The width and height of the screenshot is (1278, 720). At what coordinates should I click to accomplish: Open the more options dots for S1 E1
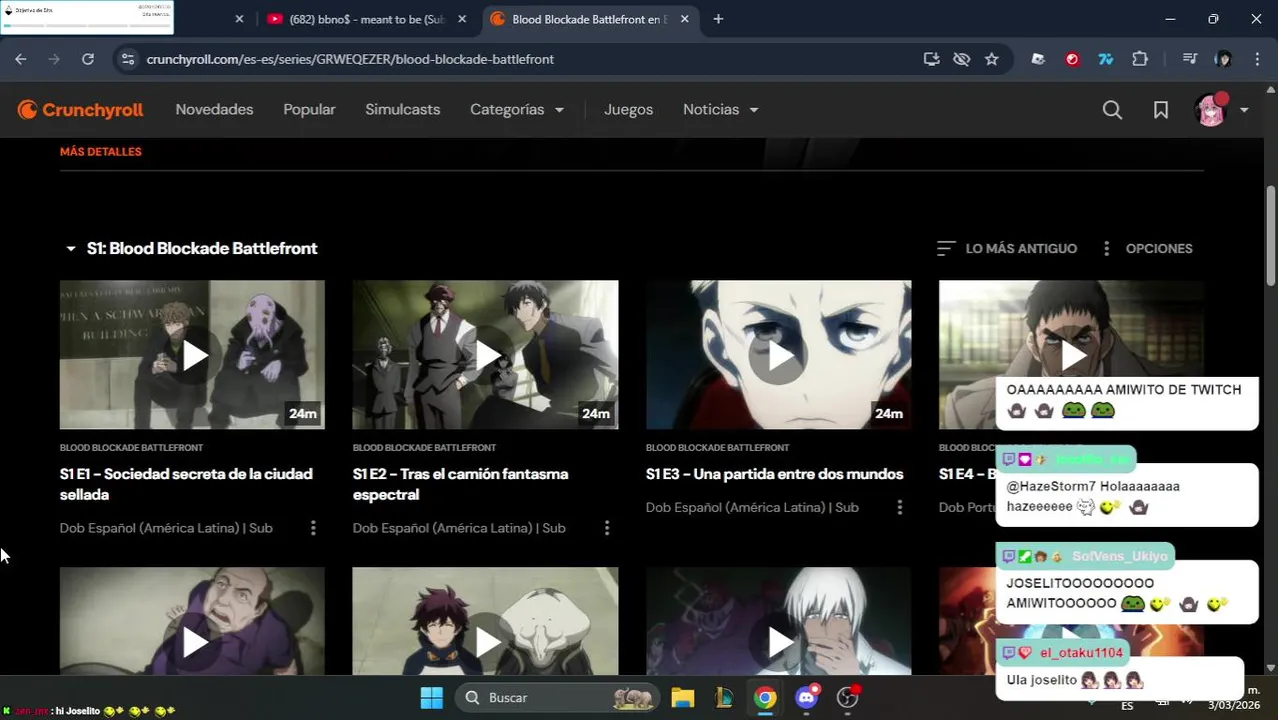tap(313, 528)
